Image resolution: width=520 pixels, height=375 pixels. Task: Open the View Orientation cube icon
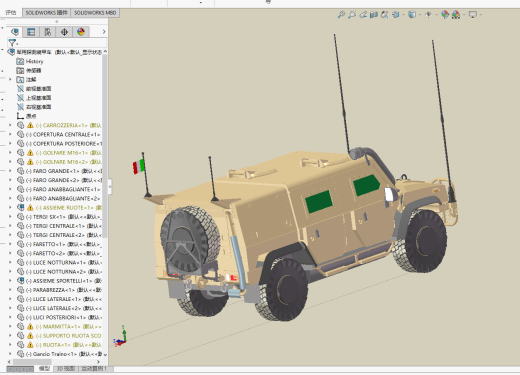click(x=396, y=14)
